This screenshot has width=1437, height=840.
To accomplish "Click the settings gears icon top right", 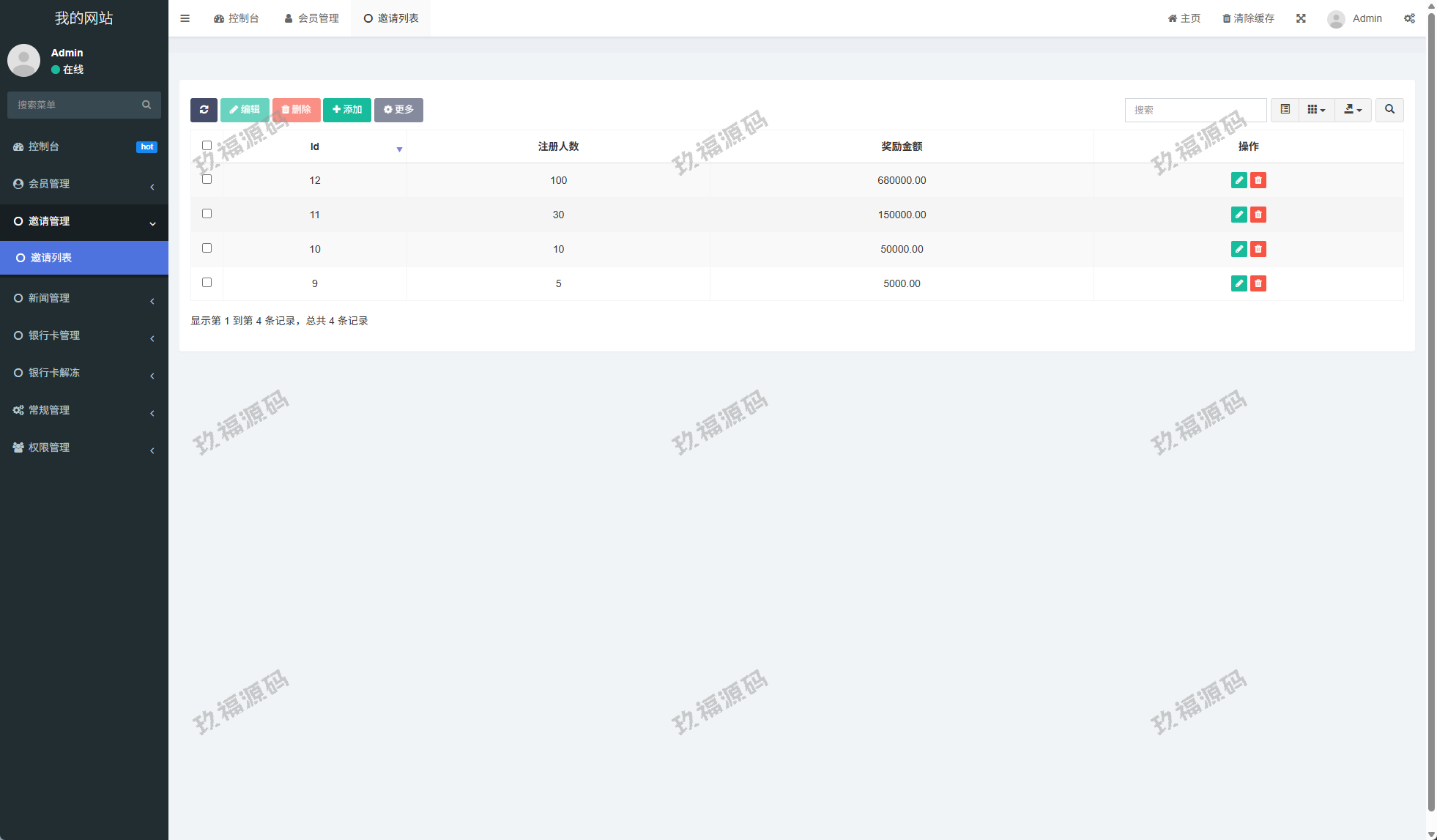I will click(x=1409, y=18).
